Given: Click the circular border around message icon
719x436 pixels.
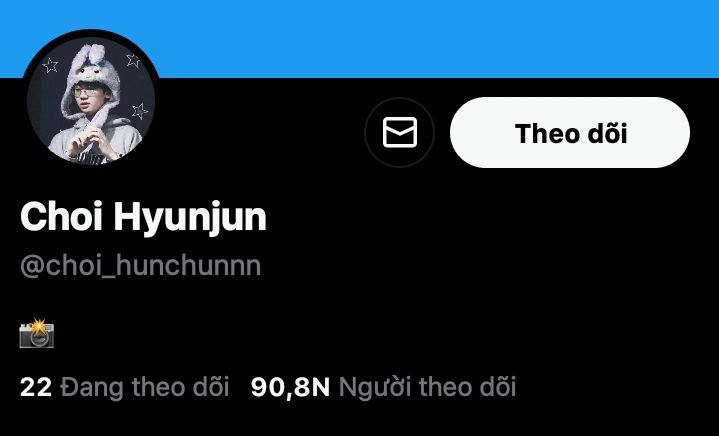Looking at the screenshot, I should (399, 132).
